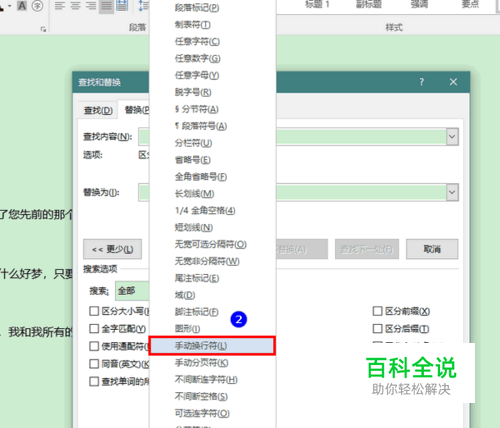Open line spacing options icon
500x428 pixels.
pyautogui.click(x=143, y=6)
